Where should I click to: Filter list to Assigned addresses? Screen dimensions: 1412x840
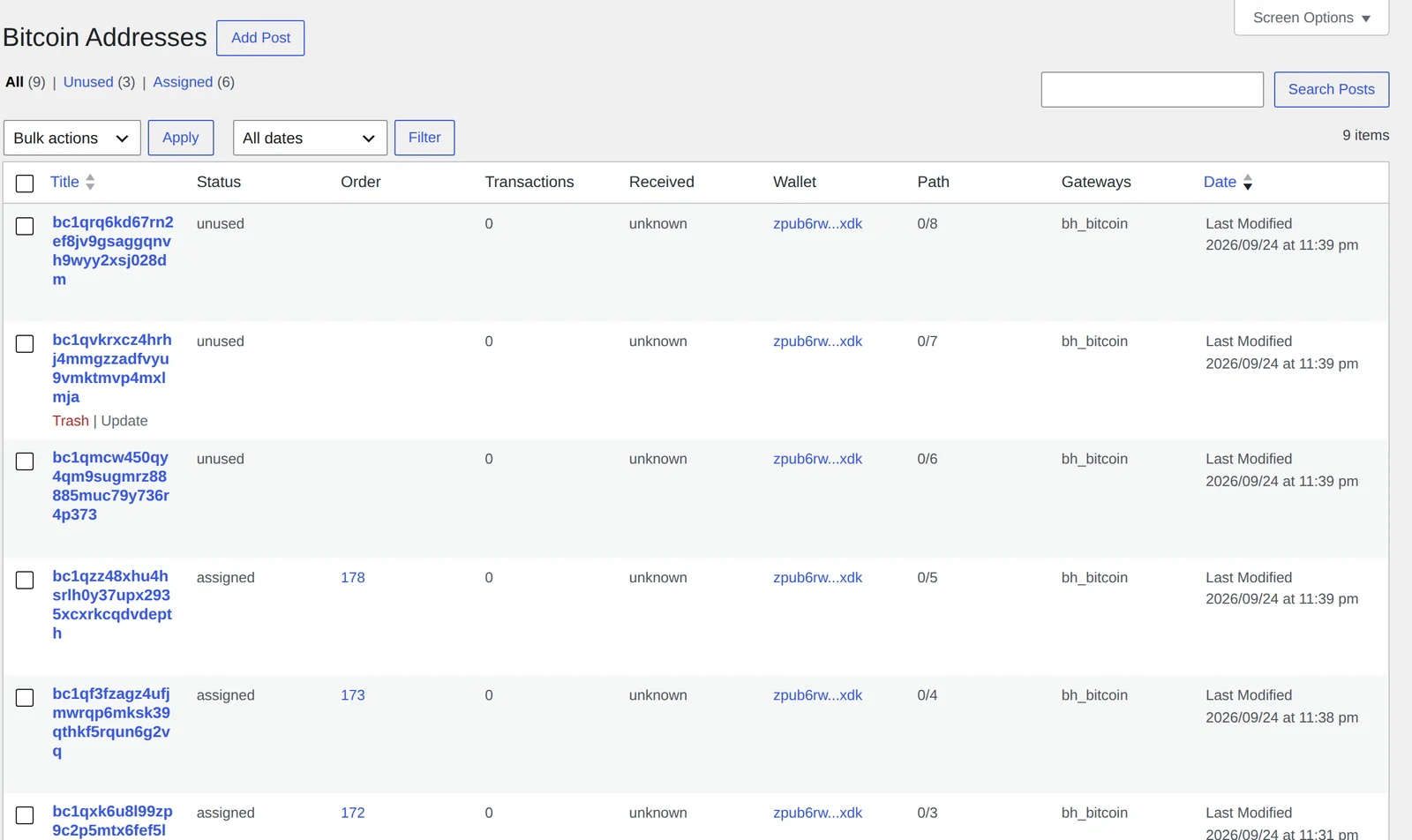click(x=183, y=82)
